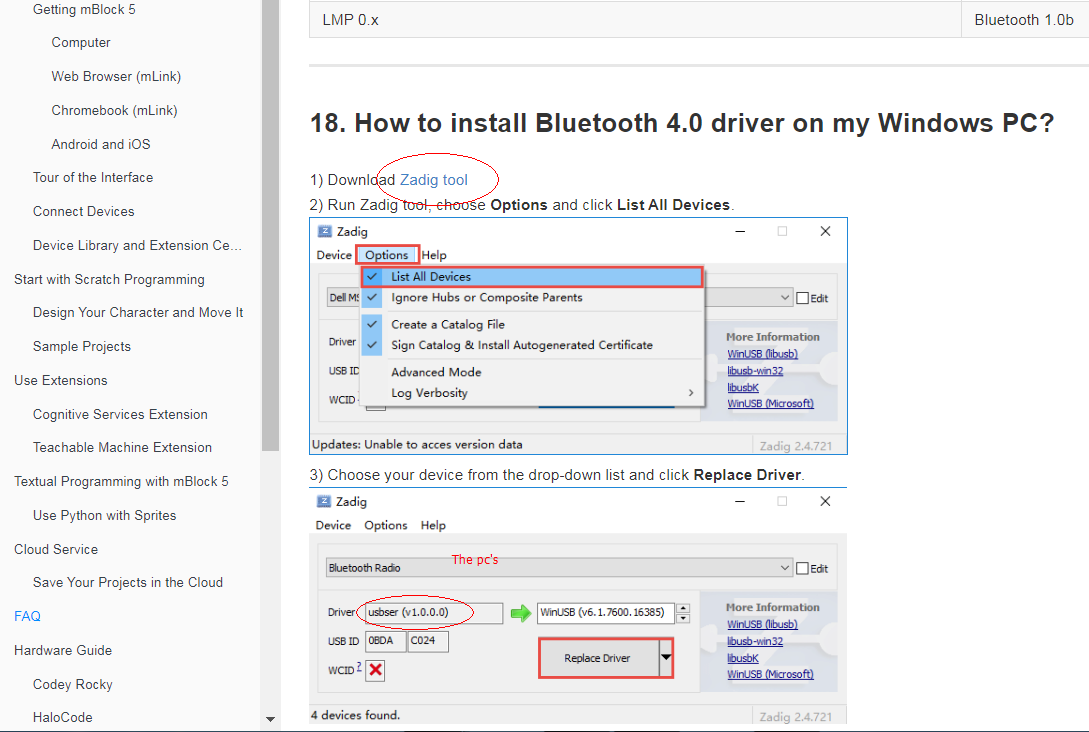Click the USB ID 0BDA field
This screenshot has width=1089, height=732.
[385, 641]
